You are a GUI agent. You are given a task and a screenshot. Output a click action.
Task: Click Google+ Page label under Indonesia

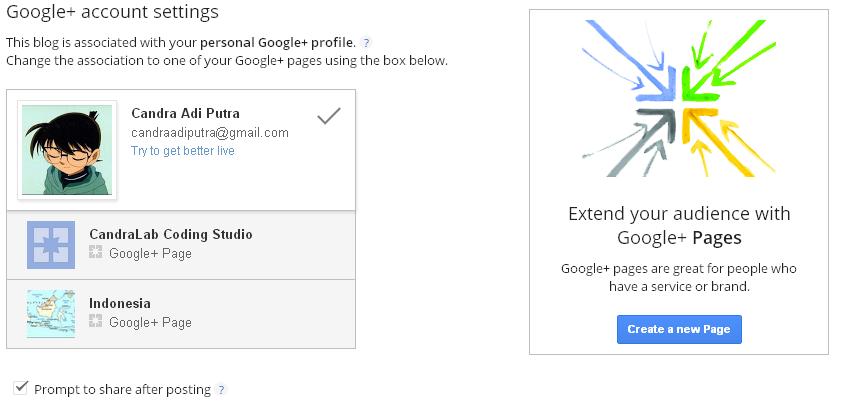pyautogui.click(x=150, y=322)
